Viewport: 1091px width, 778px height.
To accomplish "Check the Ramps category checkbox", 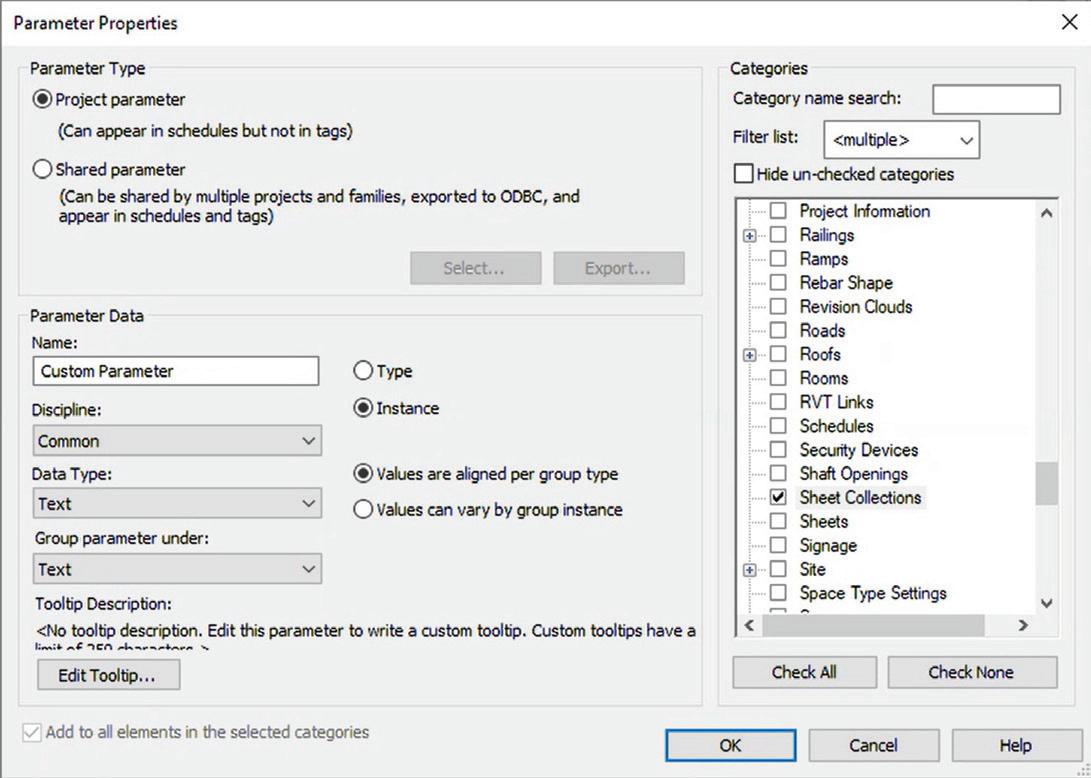I will (778, 259).
